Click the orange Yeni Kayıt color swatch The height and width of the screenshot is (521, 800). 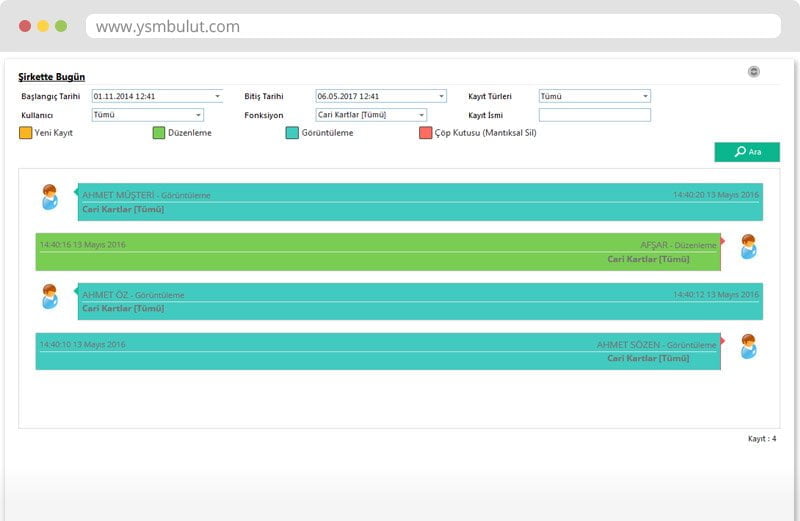[x=25, y=133]
